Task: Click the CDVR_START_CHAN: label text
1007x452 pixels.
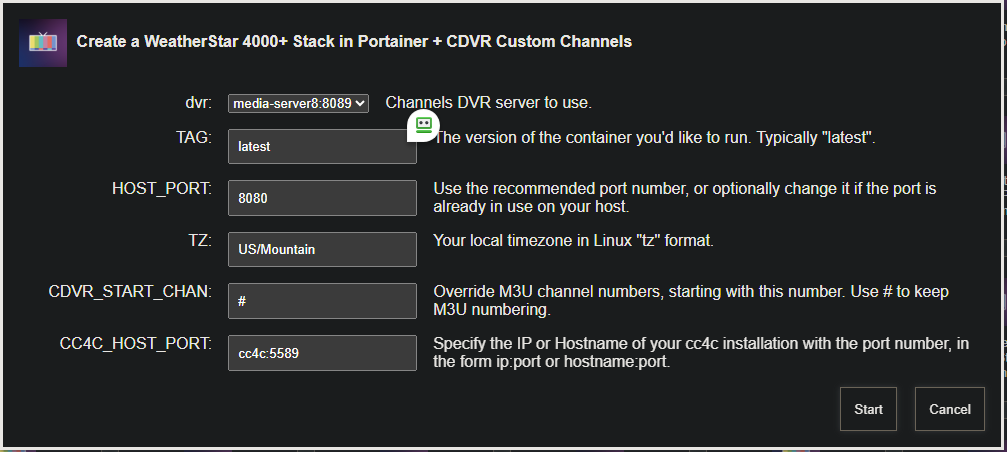Action: 130,292
